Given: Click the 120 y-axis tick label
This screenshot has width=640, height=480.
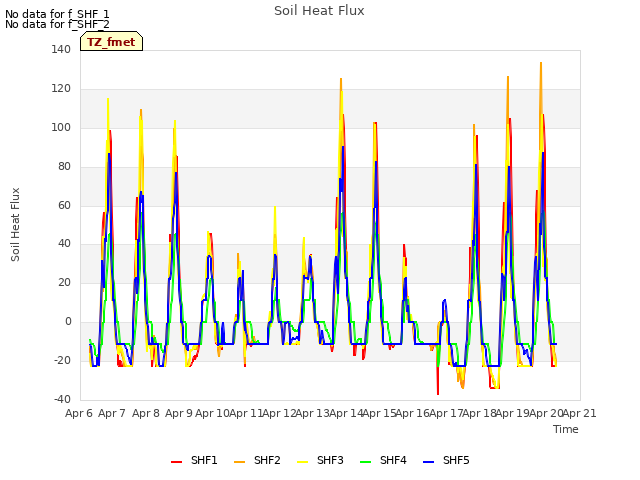Looking at the screenshot, I should 61,88.
